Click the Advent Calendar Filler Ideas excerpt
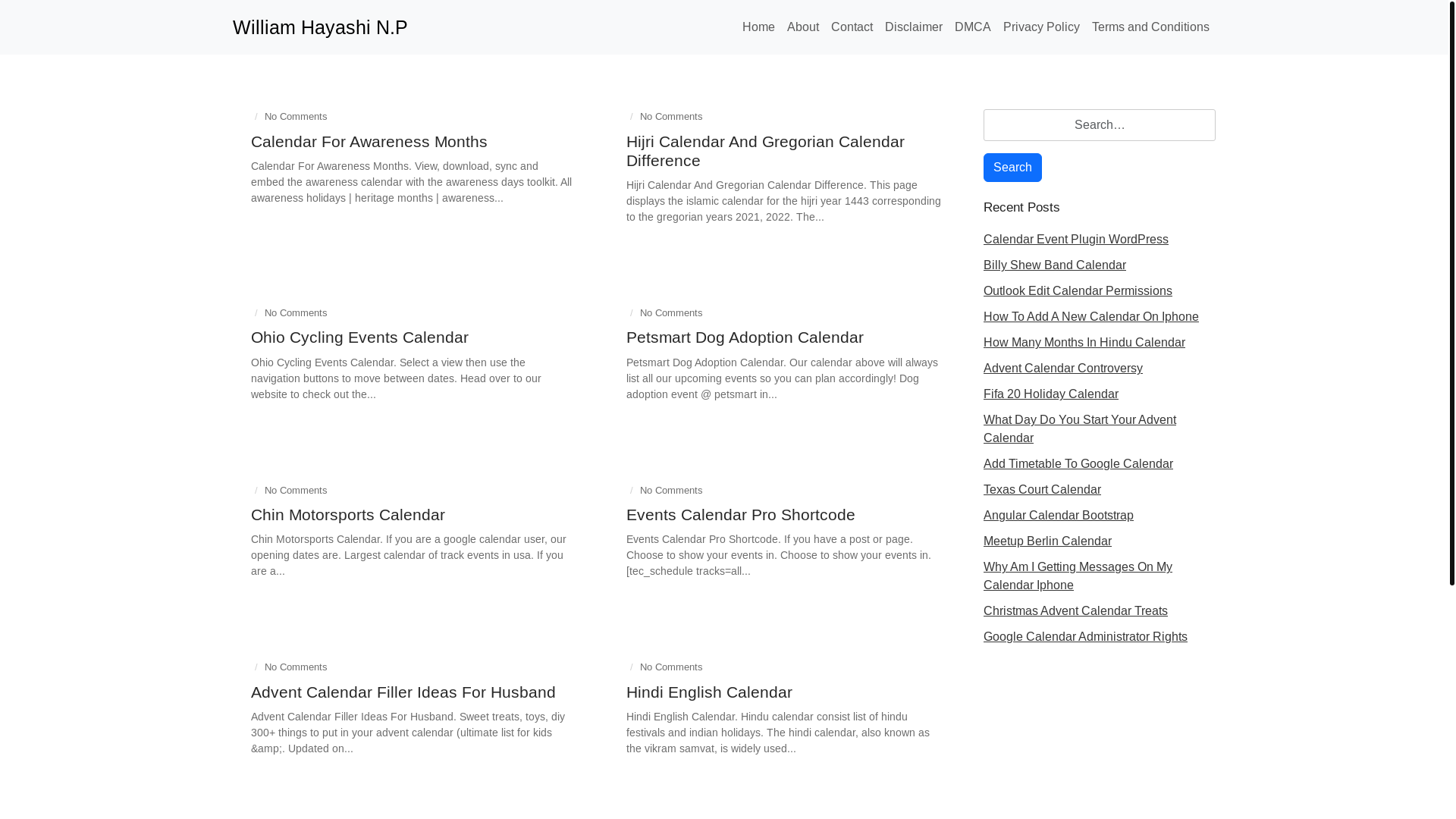This screenshot has height=819, width=1456. 408,733
